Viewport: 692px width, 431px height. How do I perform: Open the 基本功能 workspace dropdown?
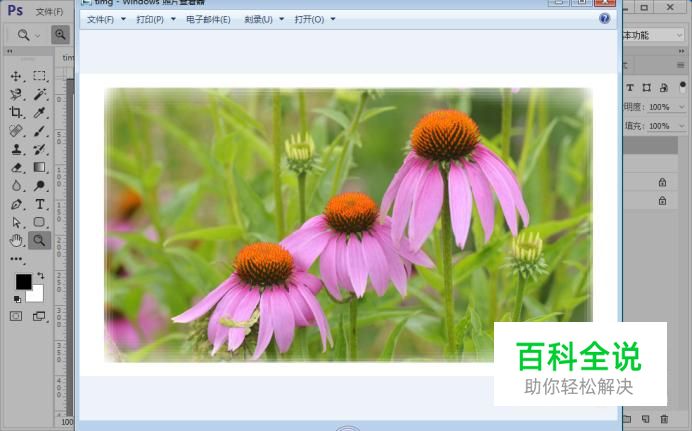[x=654, y=35]
